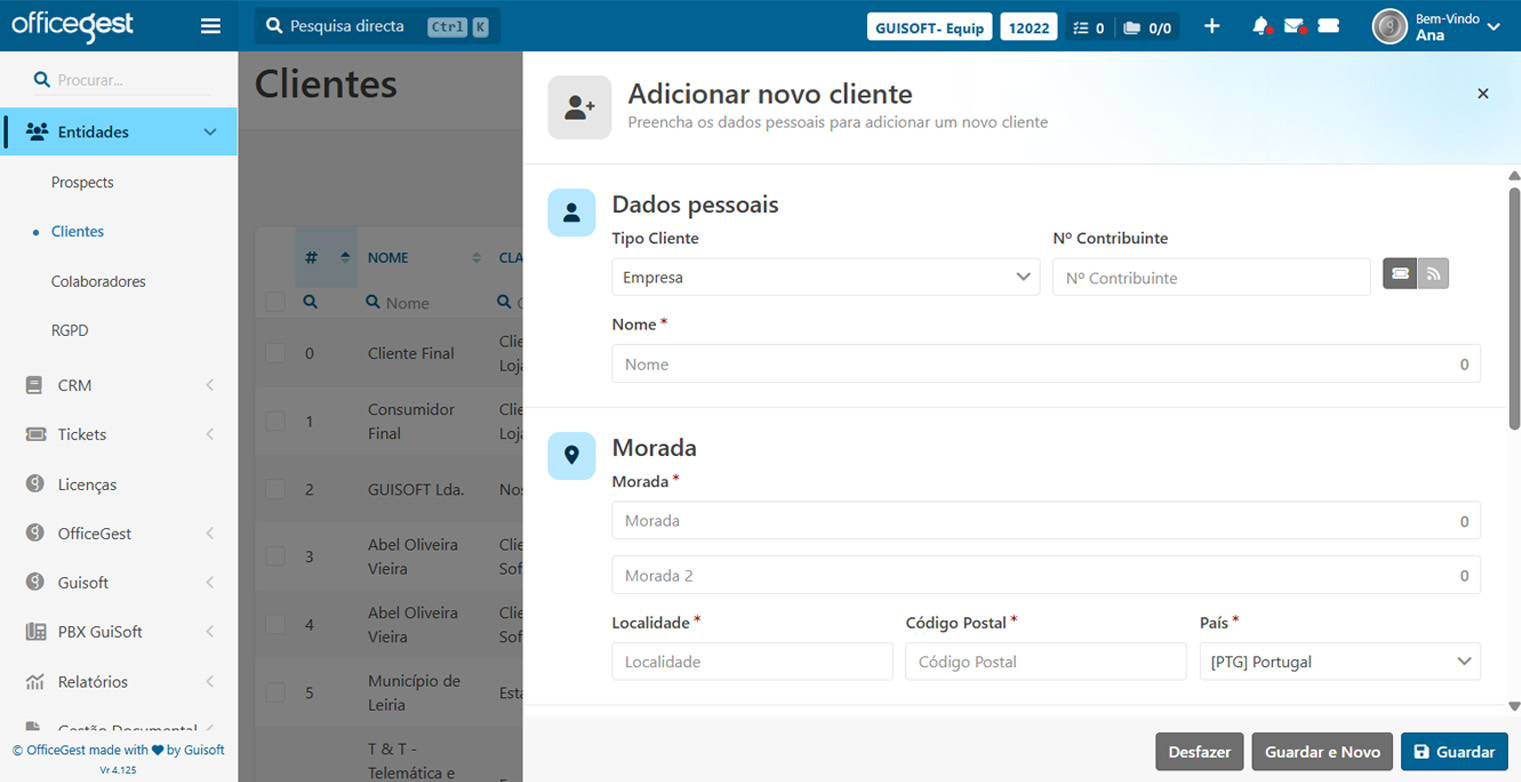Check the row 3 Abel Oliveira Vieira checkbox
Viewport: 1521px width, 782px height.
tap(275, 556)
